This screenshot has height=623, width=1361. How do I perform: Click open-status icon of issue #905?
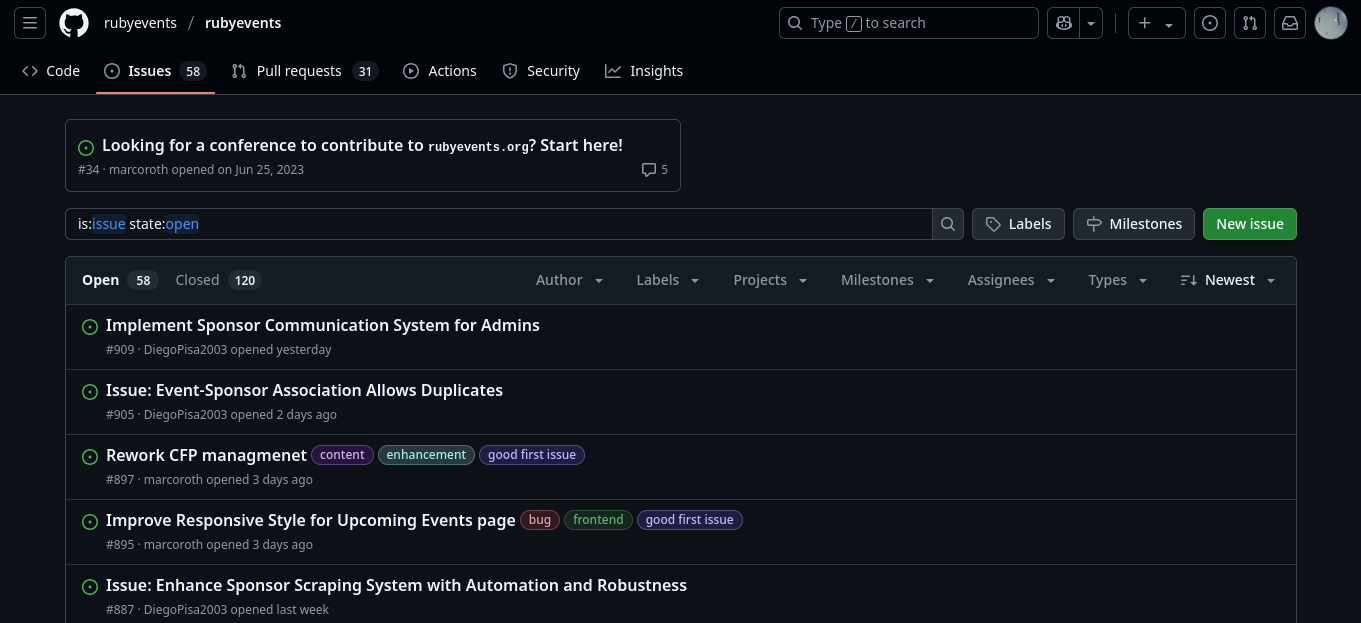tap(90, 392)
